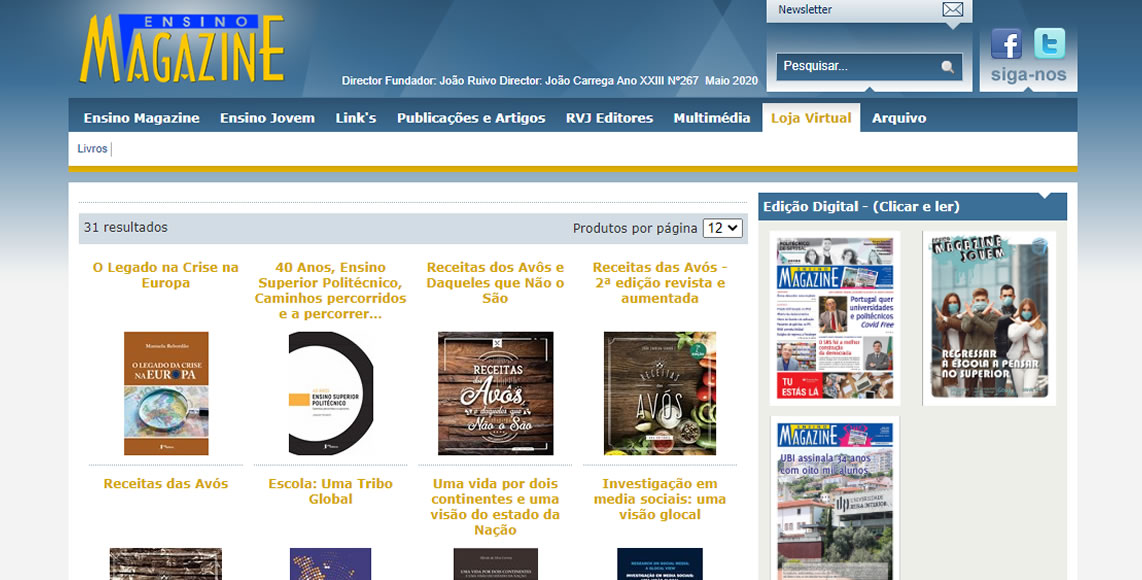Open the Newsletter envelope icon
Image resolution: width=1142 pixels, height=580 pixels.
[952, 9]
